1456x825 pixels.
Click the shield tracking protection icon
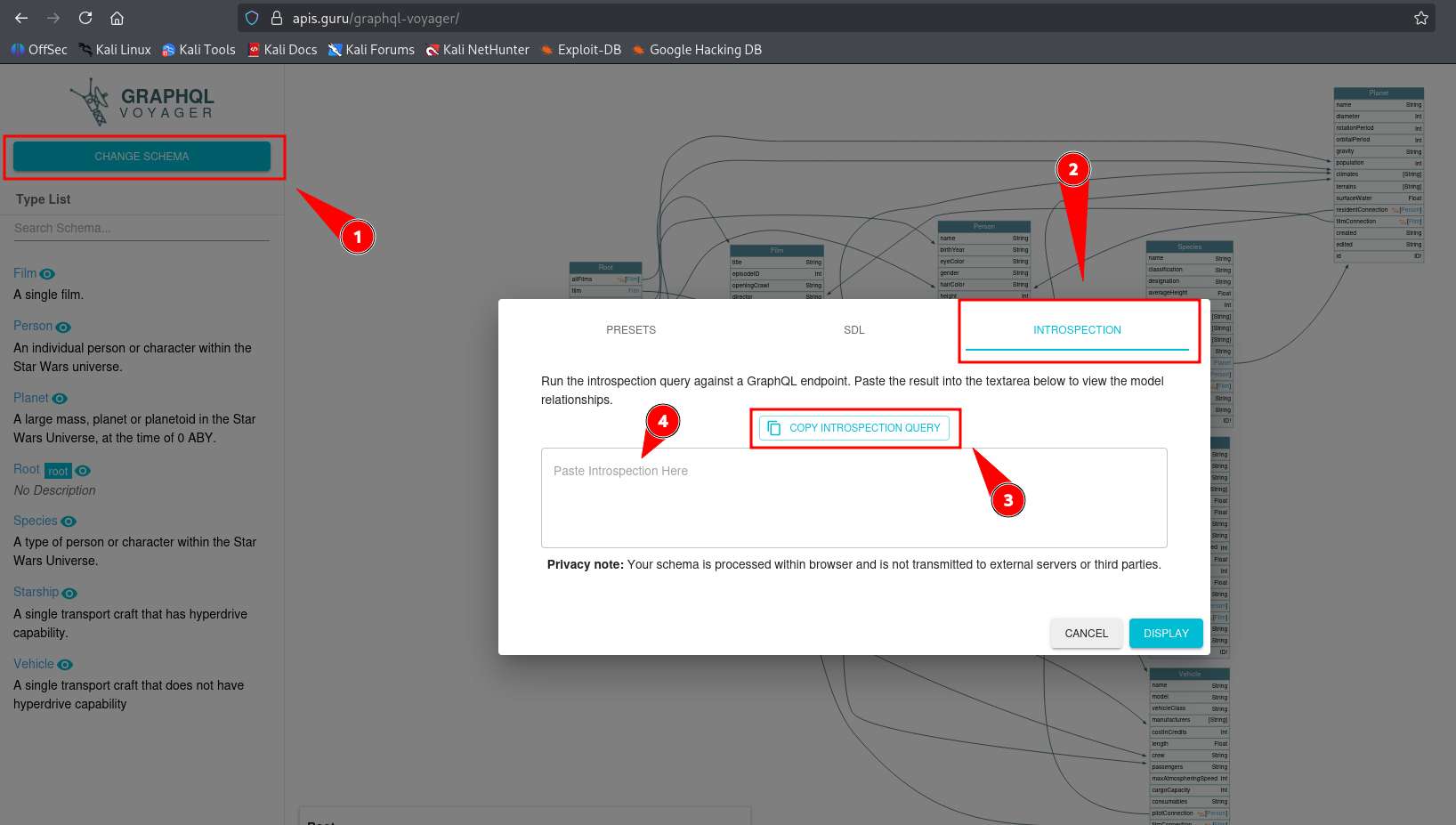pos(252,18)
